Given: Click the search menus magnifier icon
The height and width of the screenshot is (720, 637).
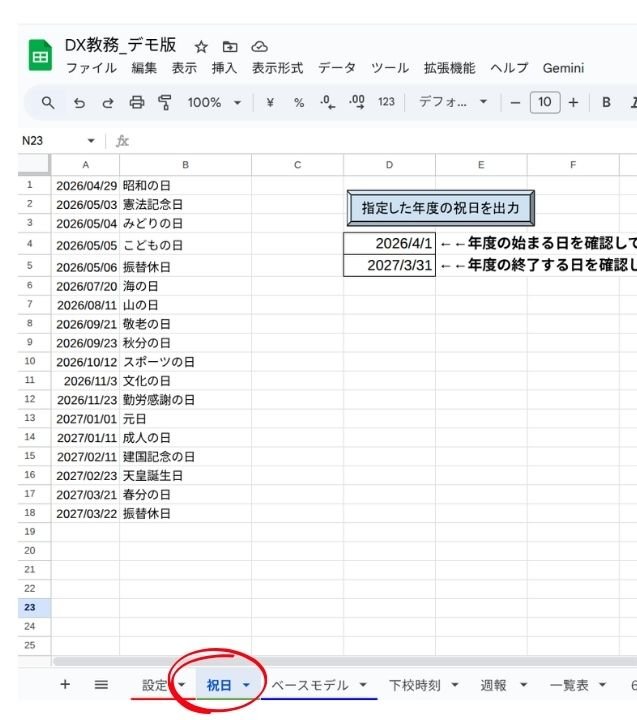Looking at the screenshot, I should [x=48, y=102].
